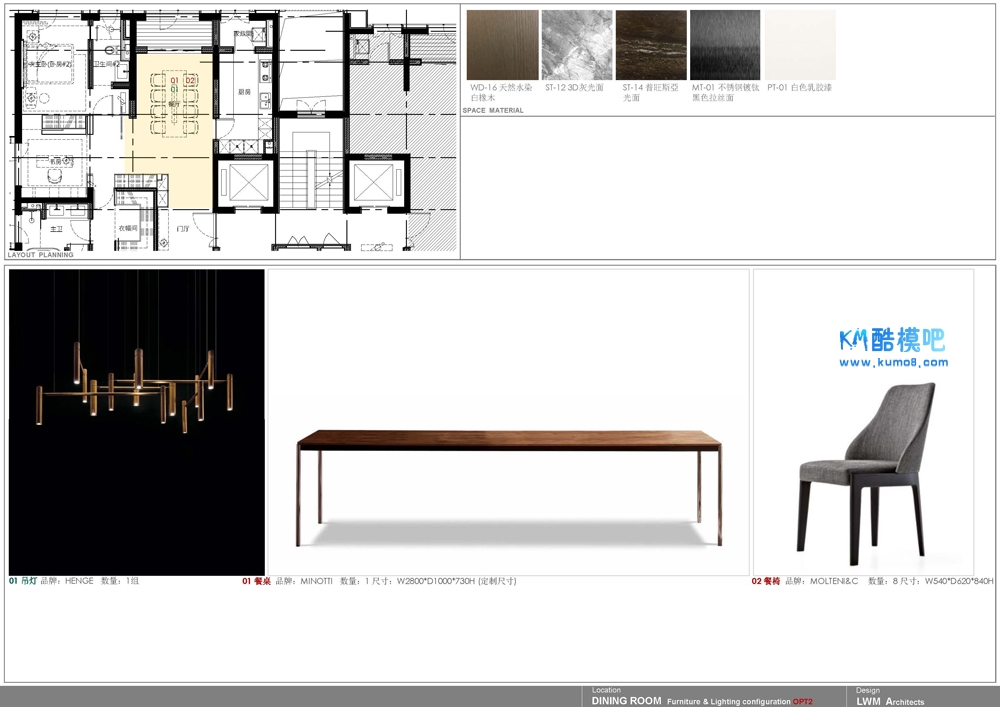1000x707 pixels.
Task: Choose the MT-01 black brushed steel swatch
Action: tap(725, 45)
